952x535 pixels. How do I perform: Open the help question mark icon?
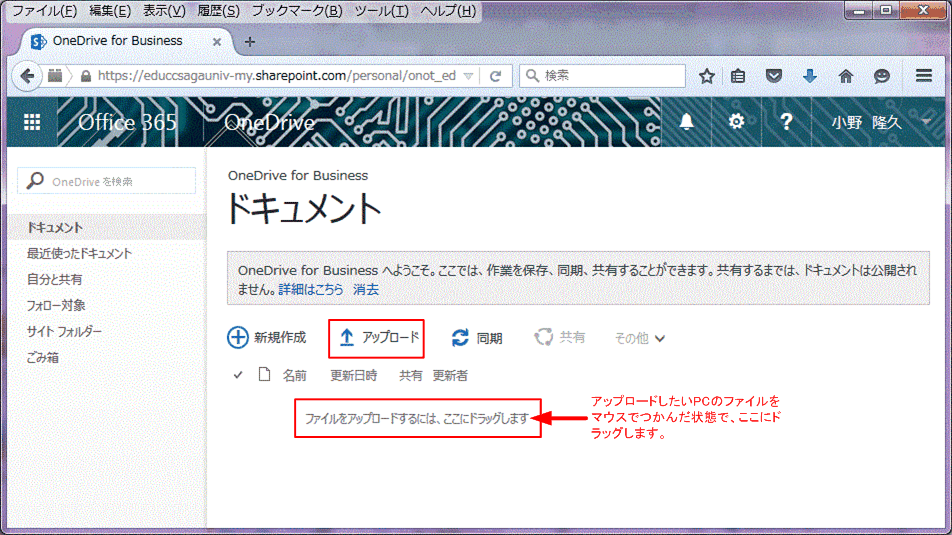point(786,122)
